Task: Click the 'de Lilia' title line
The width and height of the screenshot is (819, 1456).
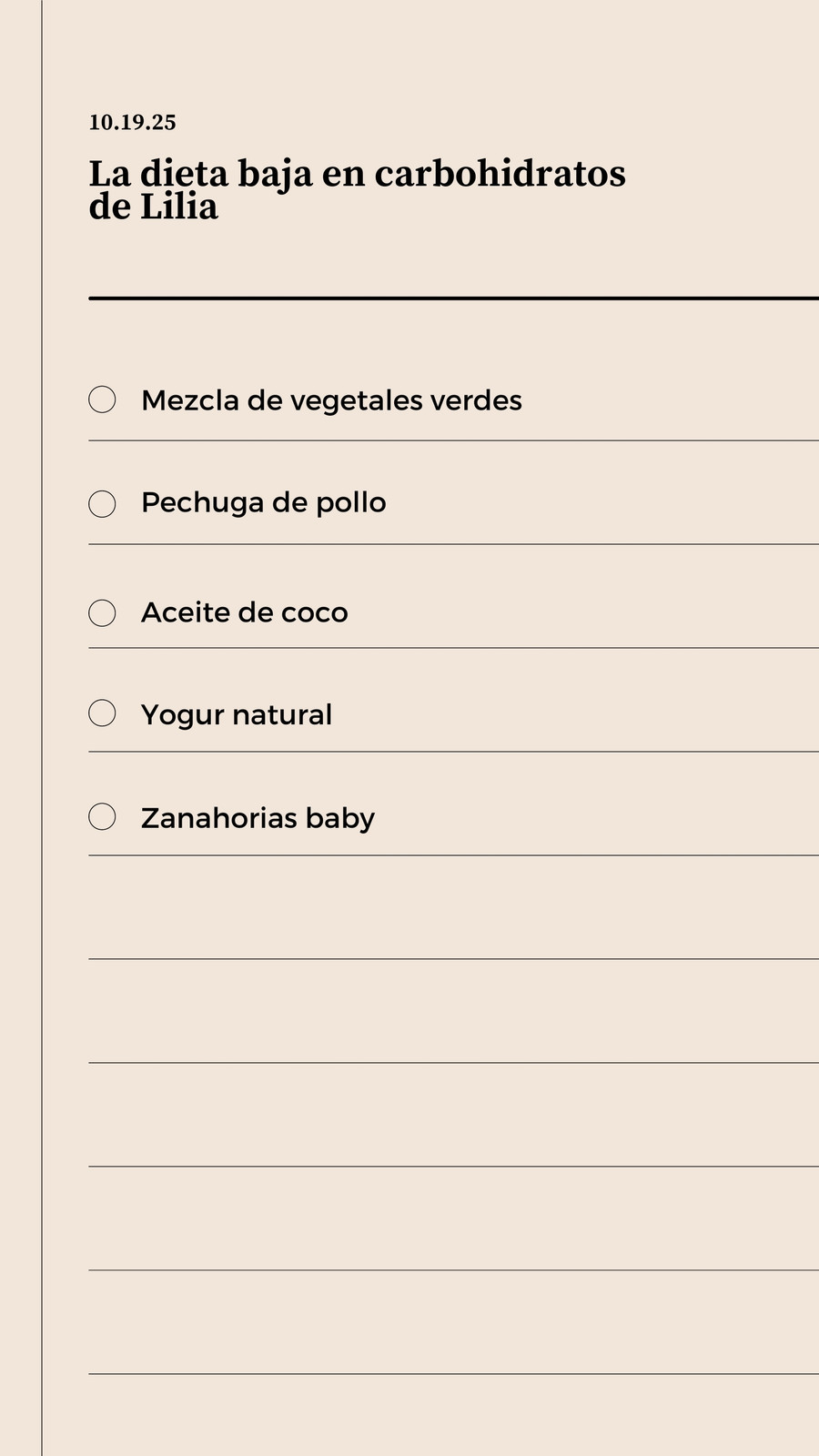Action: click(x=153, y=207)
